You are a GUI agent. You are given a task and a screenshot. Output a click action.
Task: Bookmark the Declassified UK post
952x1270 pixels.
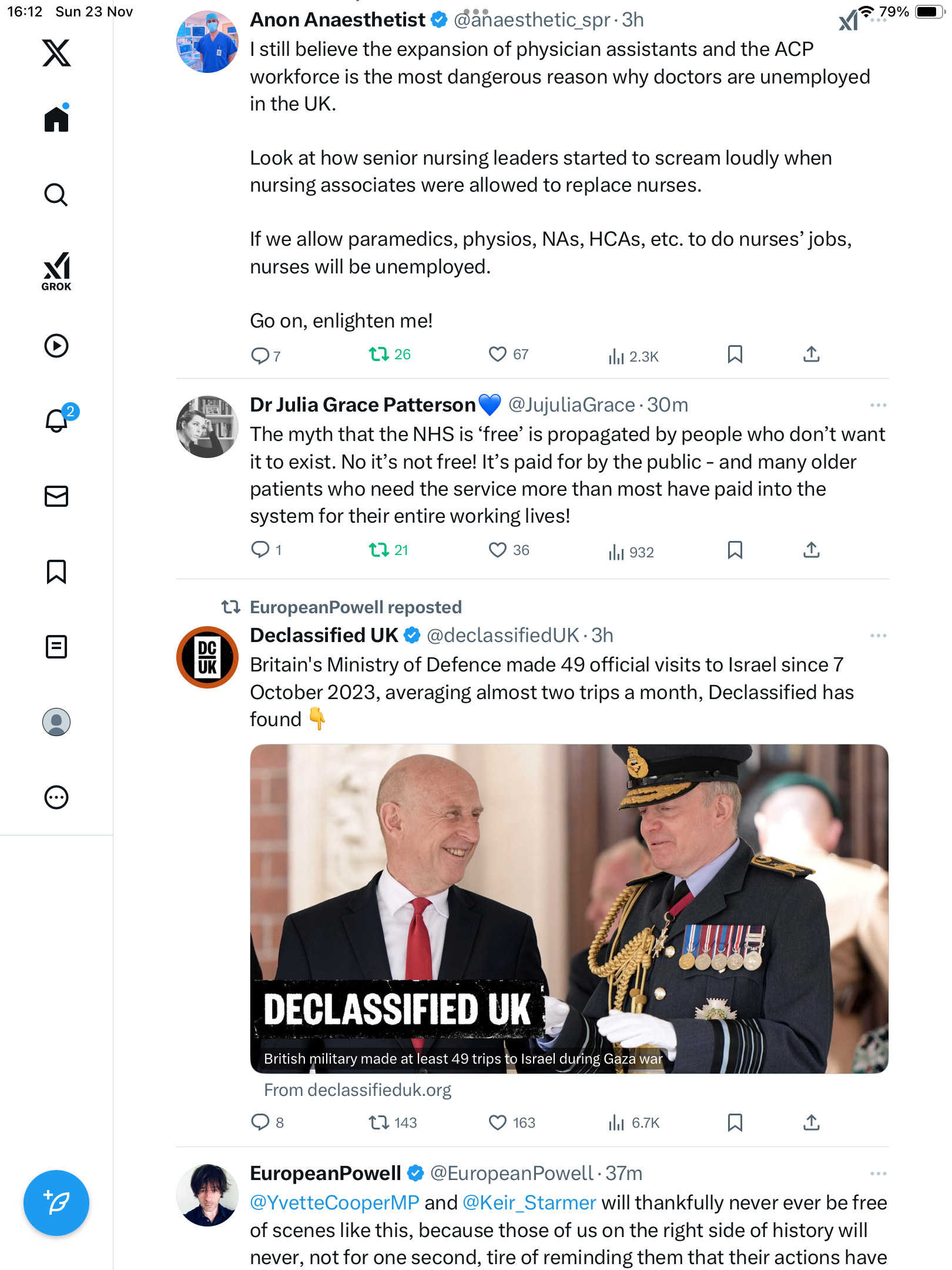point(735,1122)
